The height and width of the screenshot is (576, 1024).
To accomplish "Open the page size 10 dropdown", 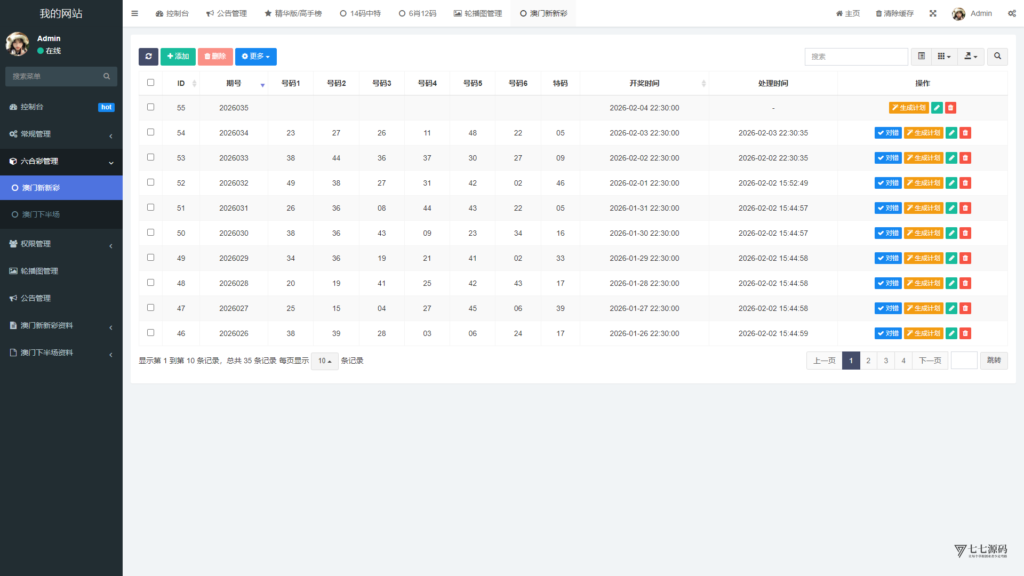I will point(324,361).
